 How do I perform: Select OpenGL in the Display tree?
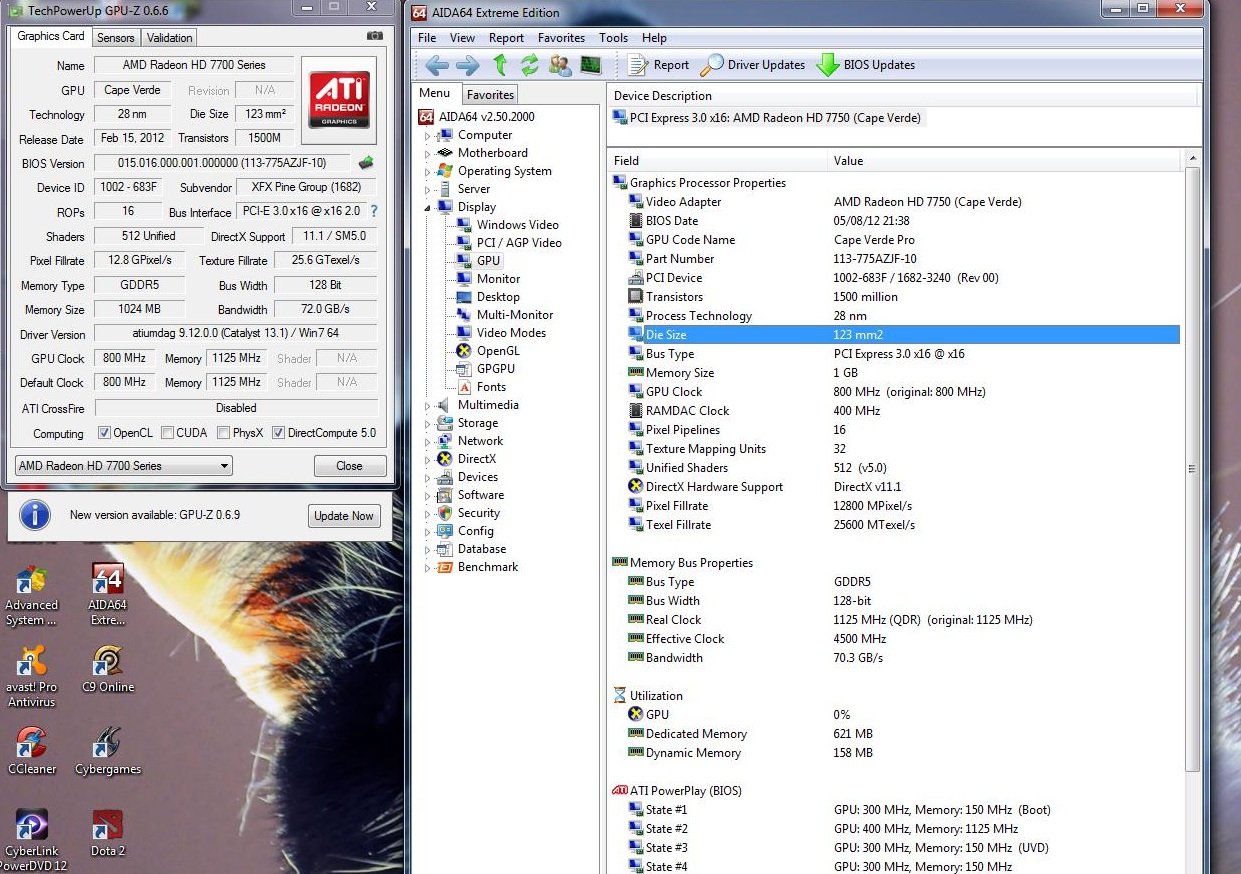487,351
